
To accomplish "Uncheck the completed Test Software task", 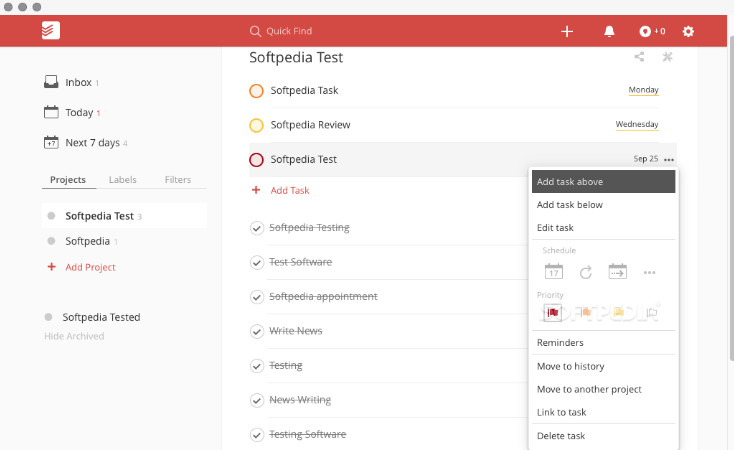I will 256,262.
